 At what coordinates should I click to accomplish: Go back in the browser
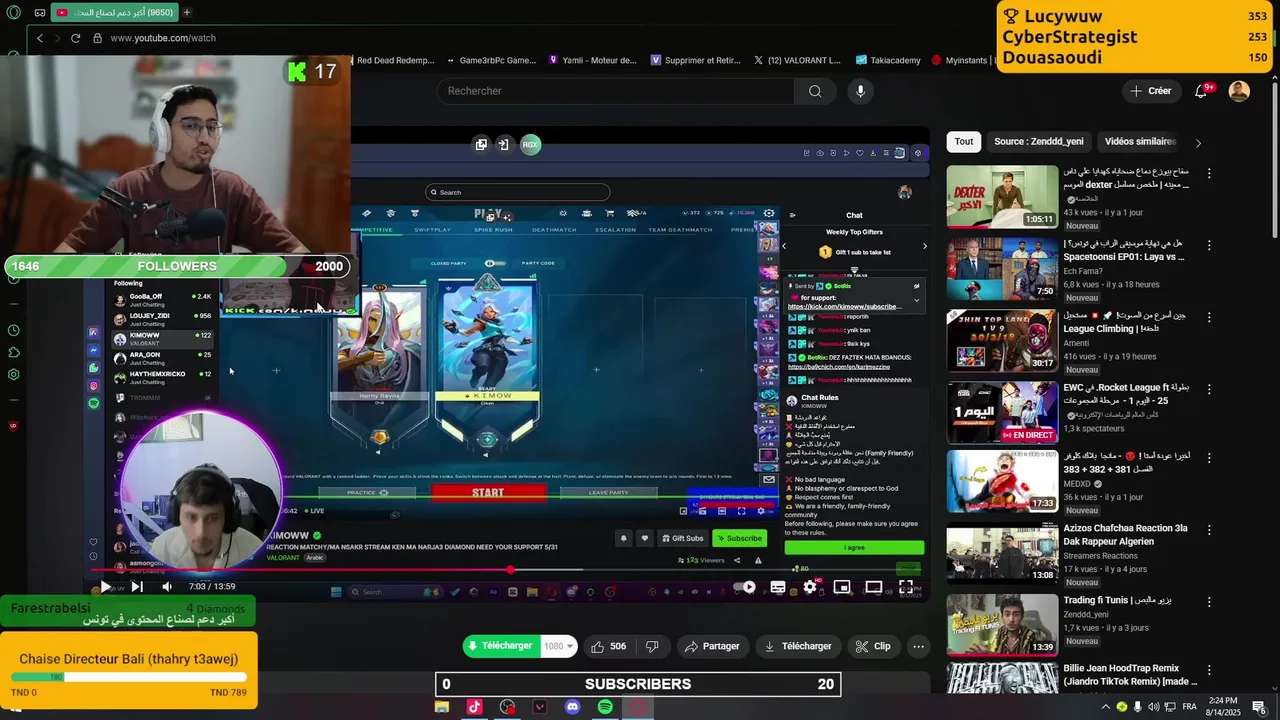40,38
